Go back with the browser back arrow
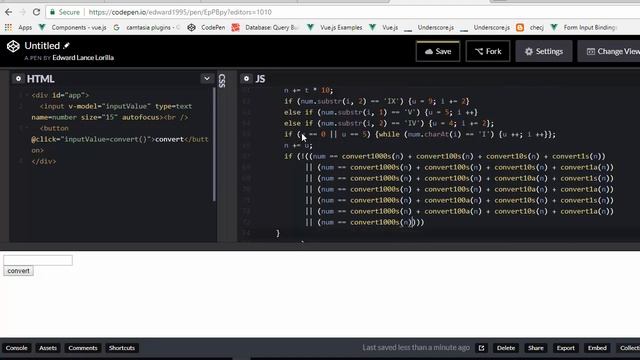Image resolution: width=640 pixels, height=360 pixels. point(9,12)
